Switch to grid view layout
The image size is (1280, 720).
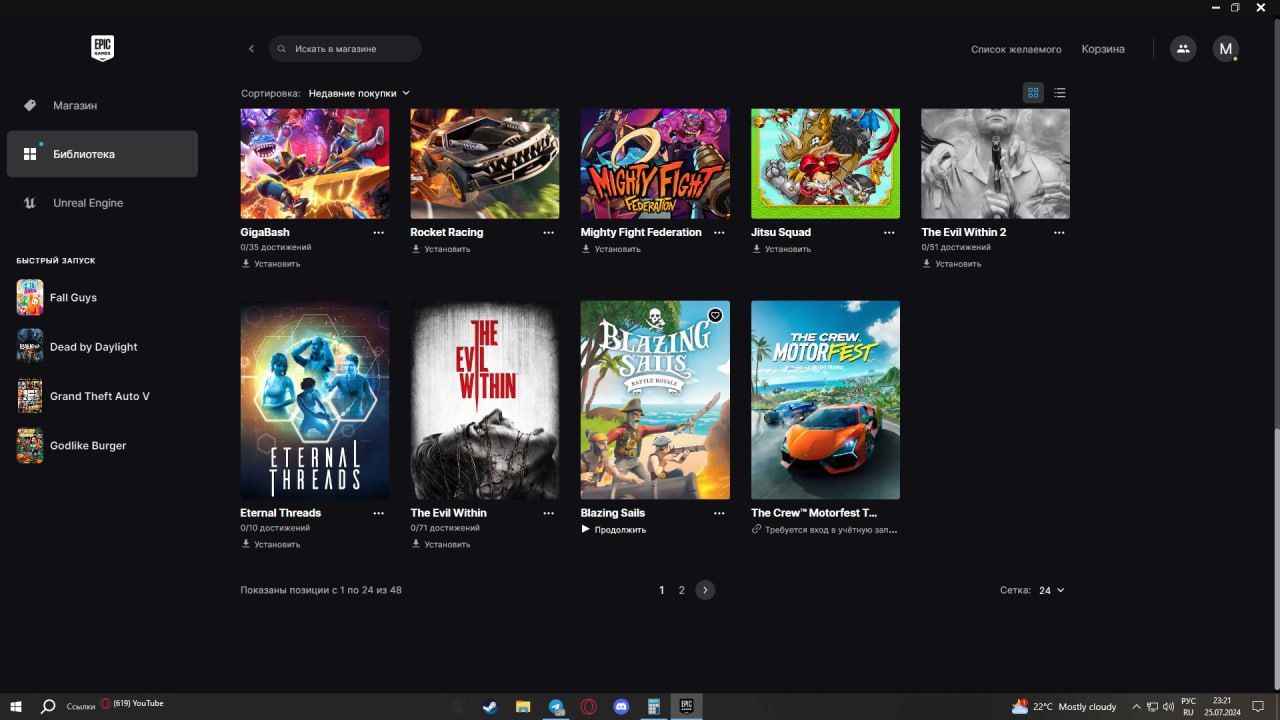1033,93
